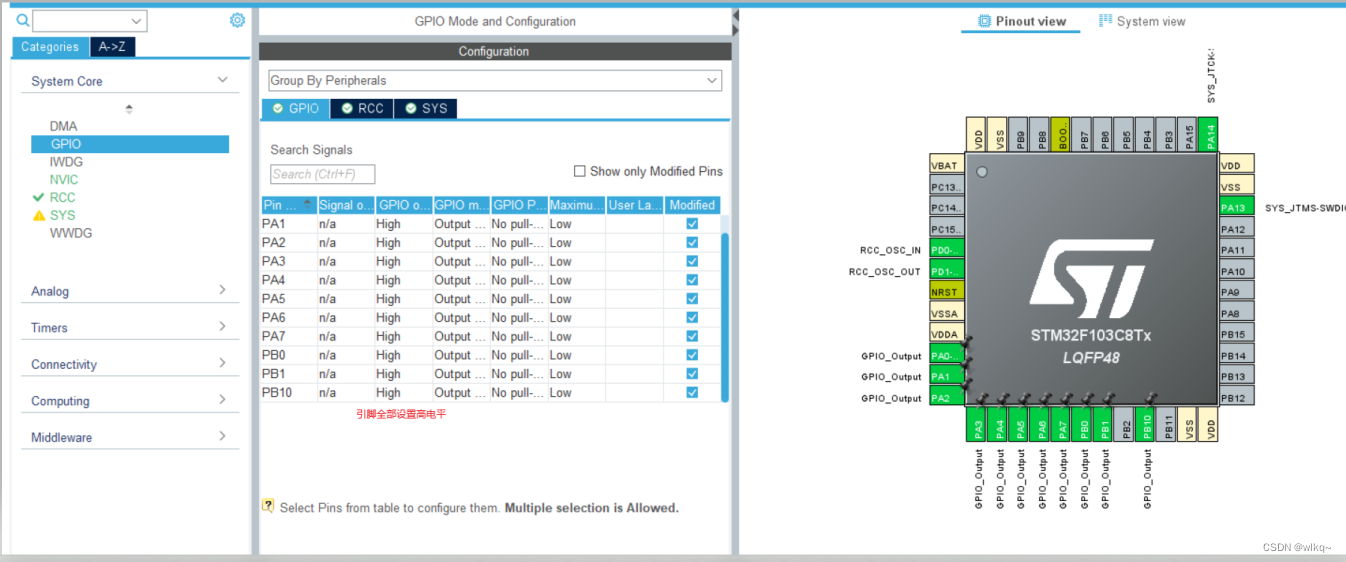Click the help icon beside Select Pins hint

coord(268,506)
